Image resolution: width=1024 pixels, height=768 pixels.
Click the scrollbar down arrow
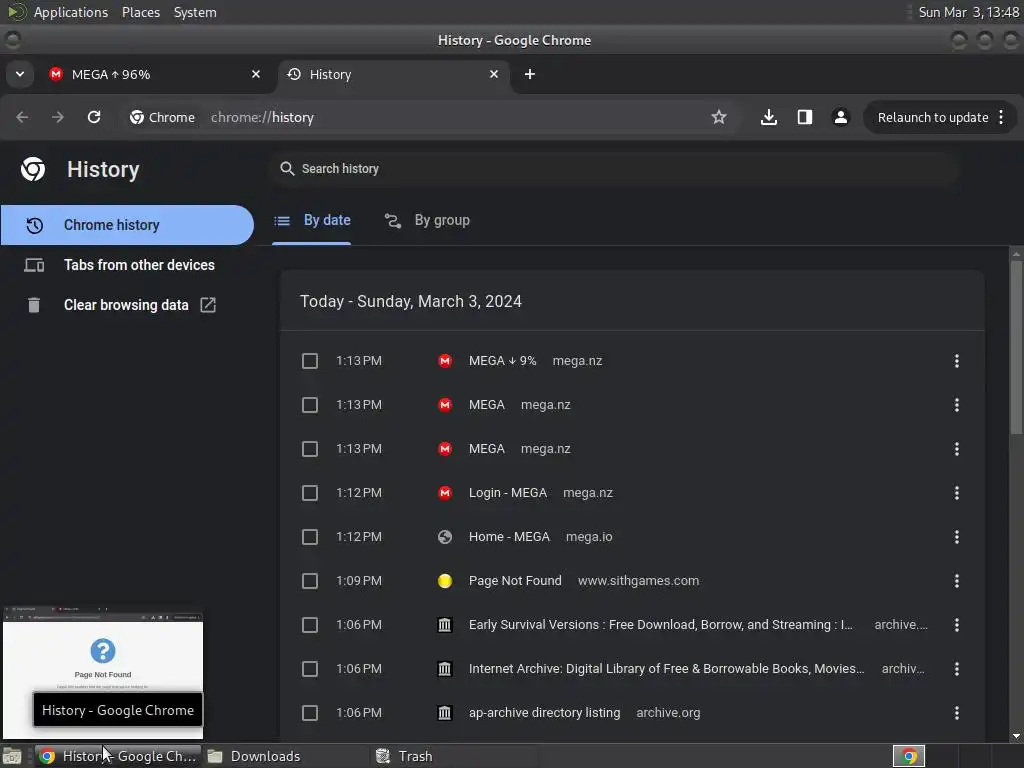pos(1016,736)
